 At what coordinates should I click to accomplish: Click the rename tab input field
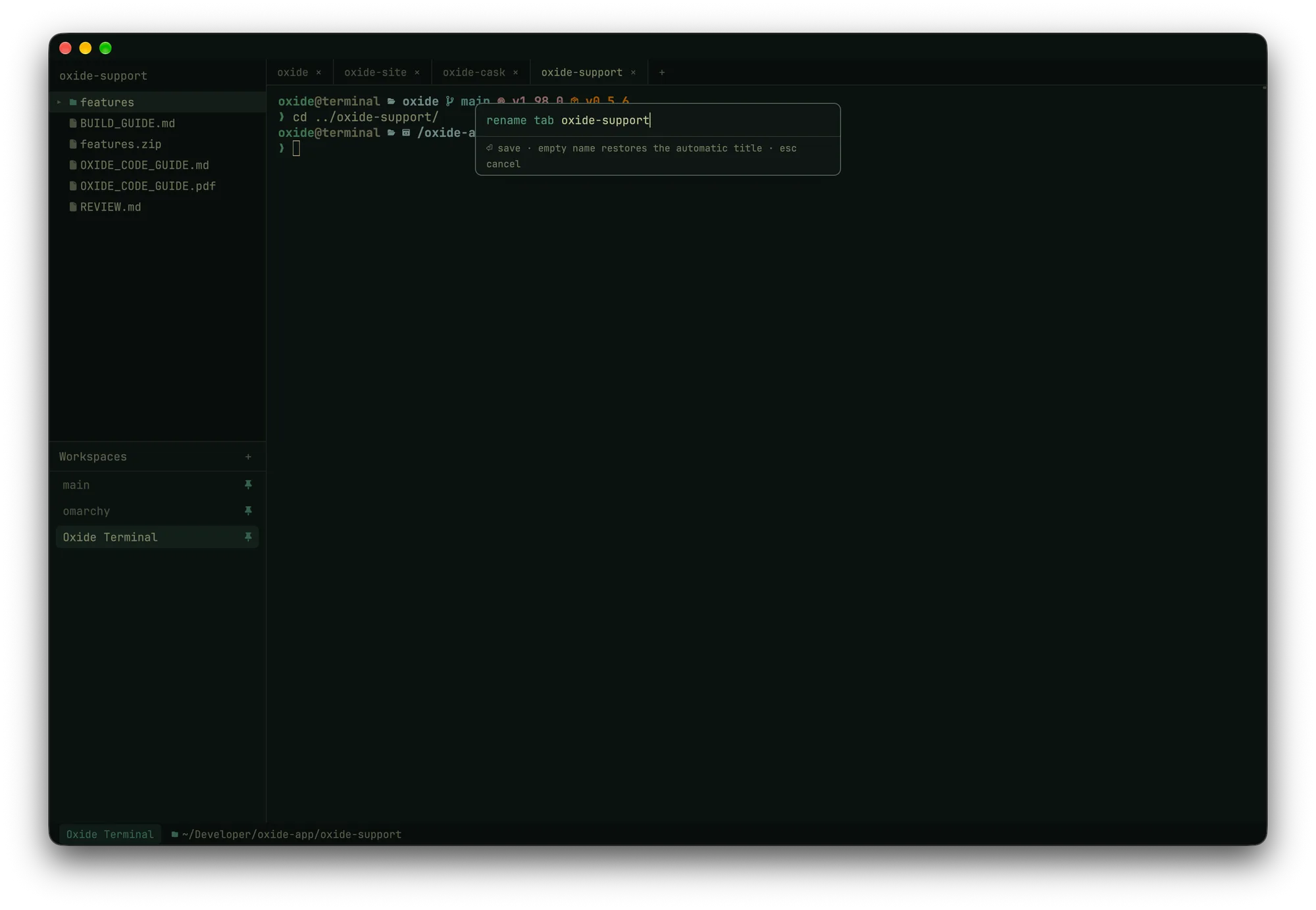click(658, 120)
